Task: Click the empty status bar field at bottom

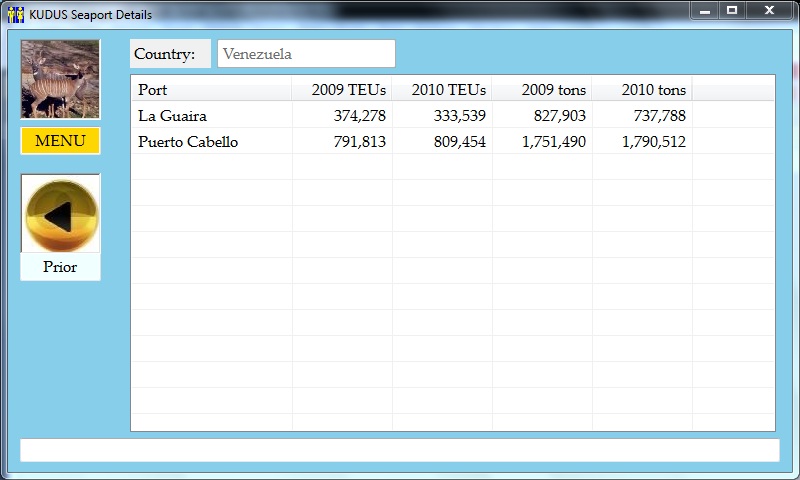Action: (x=399, y=450)
